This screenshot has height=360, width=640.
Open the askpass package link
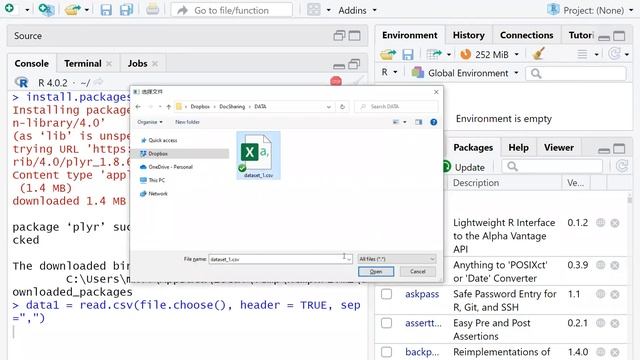[x=422, y=294]
